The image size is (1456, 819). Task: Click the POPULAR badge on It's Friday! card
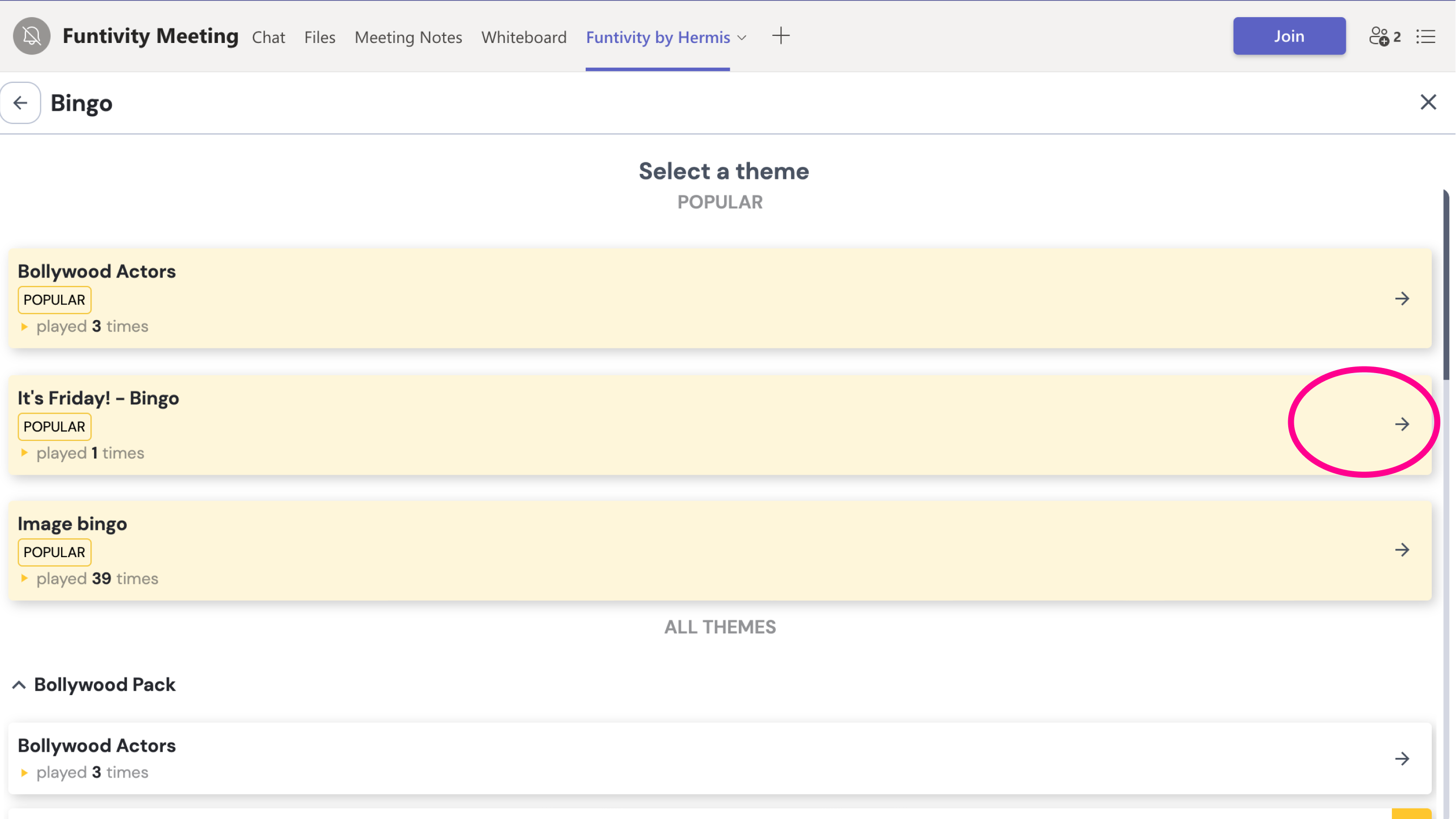[54, 427]
